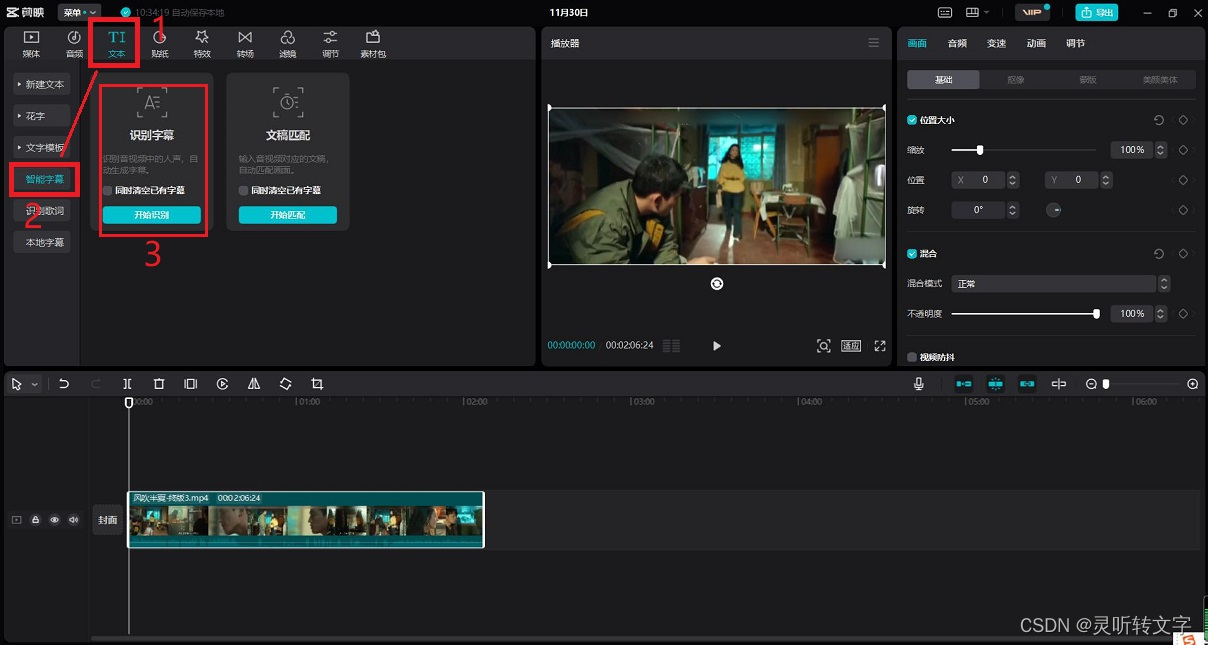Click the 导出 export button
The height and width of the screenshot is (645, 1208).
pos(1097,12)
